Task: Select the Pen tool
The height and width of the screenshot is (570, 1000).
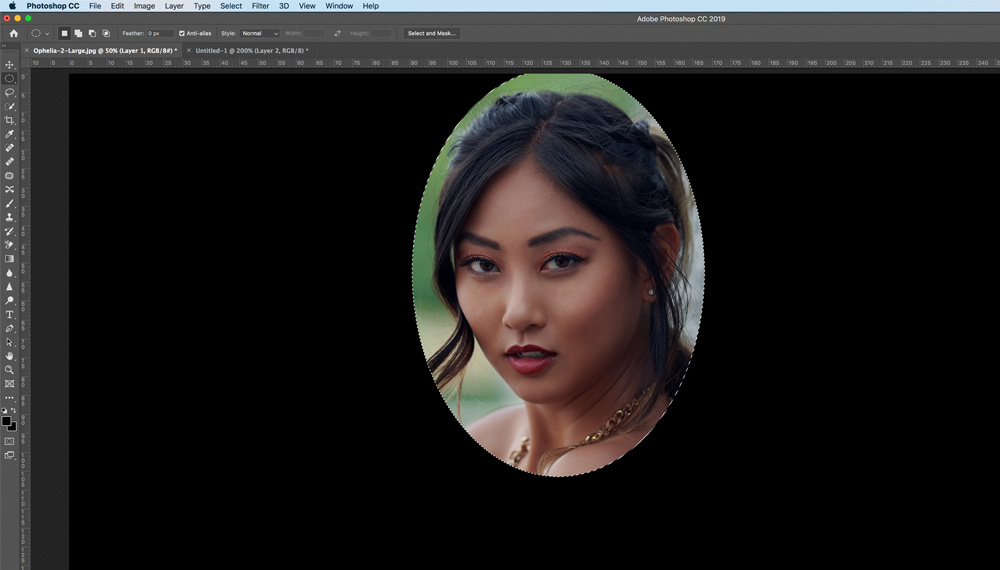Action: (10, 328)
